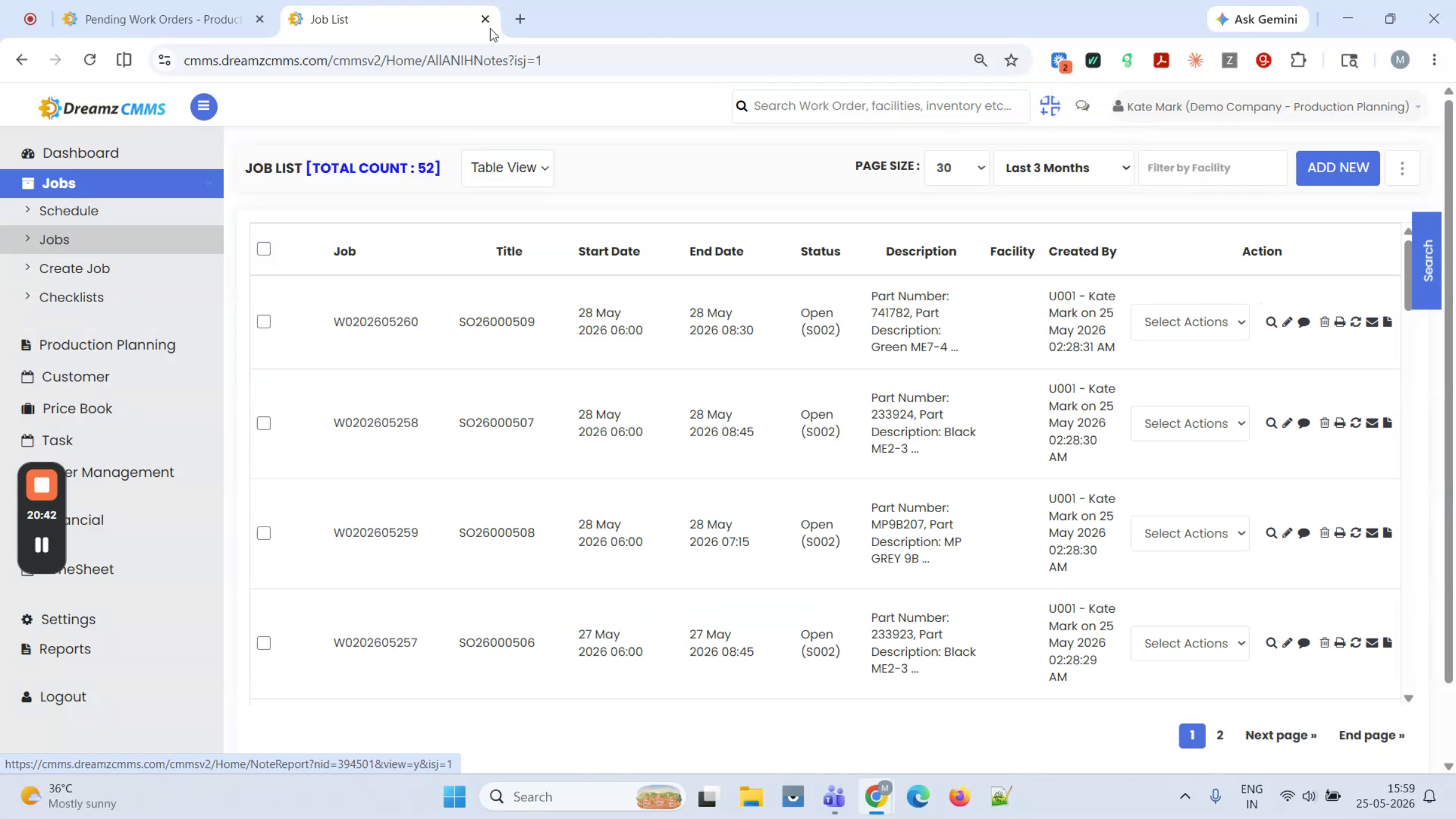This screenshot has height=819, width=1456.
Task: Delete job W0202605260 with its trash icon
Action: 1324,322
